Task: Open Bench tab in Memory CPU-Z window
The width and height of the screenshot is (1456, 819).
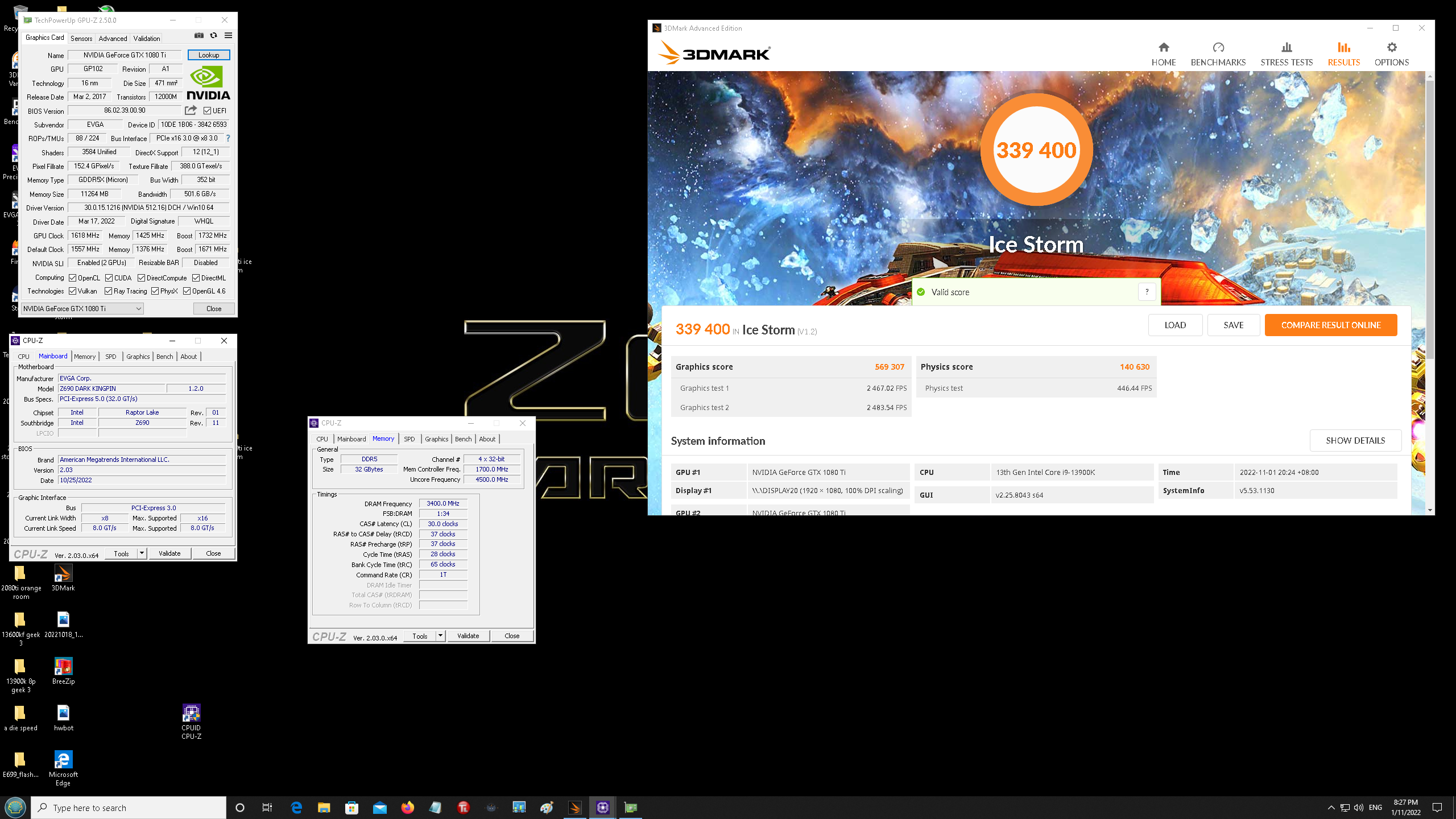Action: point(464,439)
